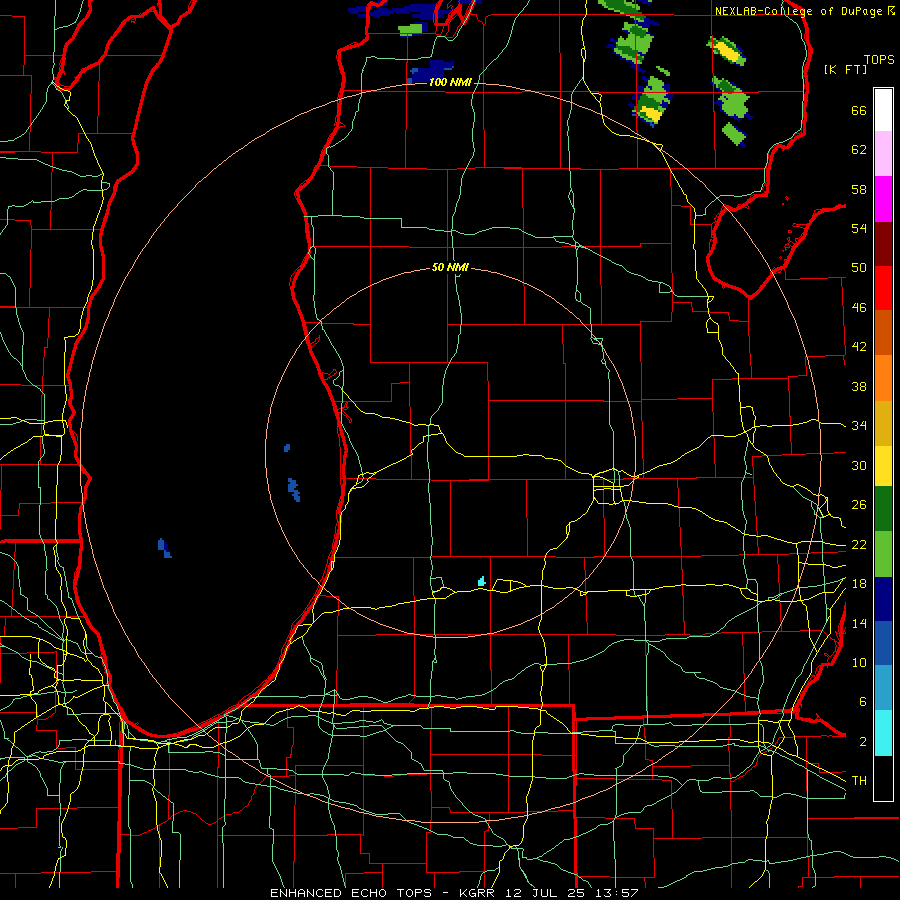Image resolution: width=900 pixels, height=900 pixels.
Task: Select the light green legend swatch
Action: [x=883, y=554]
